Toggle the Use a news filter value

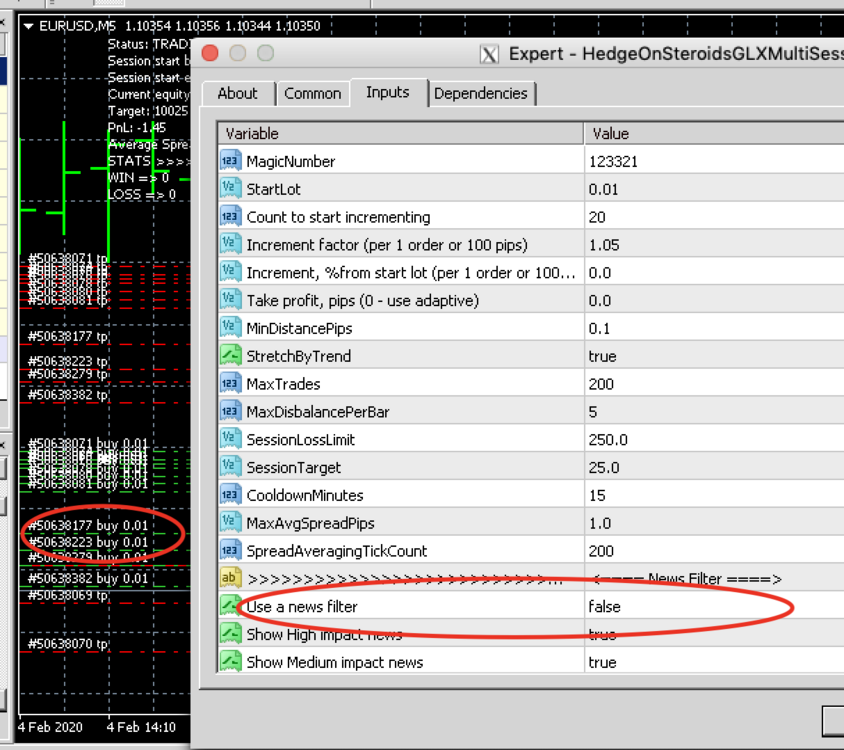coord(714,607)
